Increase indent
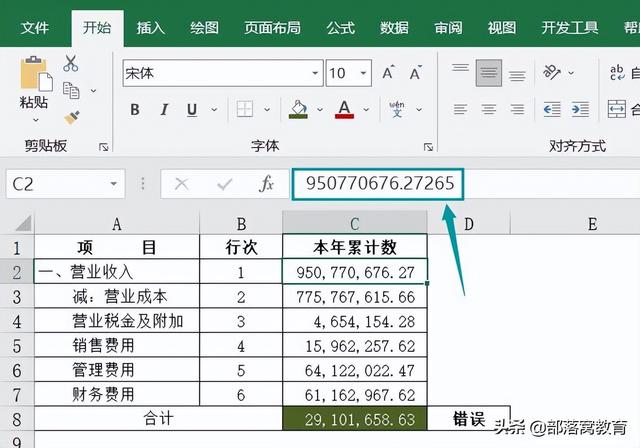This screenshot has width=640, height=448. [580, 109]
